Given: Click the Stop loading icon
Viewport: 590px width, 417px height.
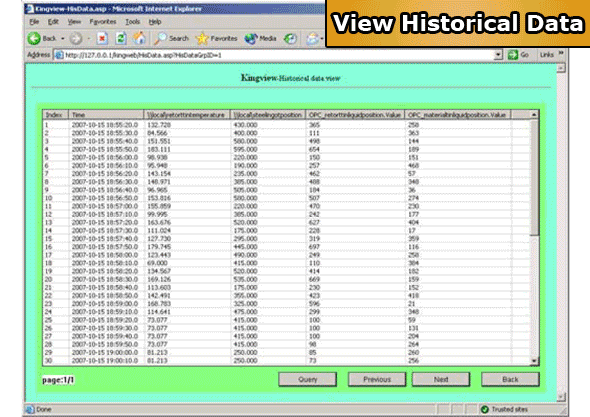Looking at the screenshot, I should [x=102, y=38].
